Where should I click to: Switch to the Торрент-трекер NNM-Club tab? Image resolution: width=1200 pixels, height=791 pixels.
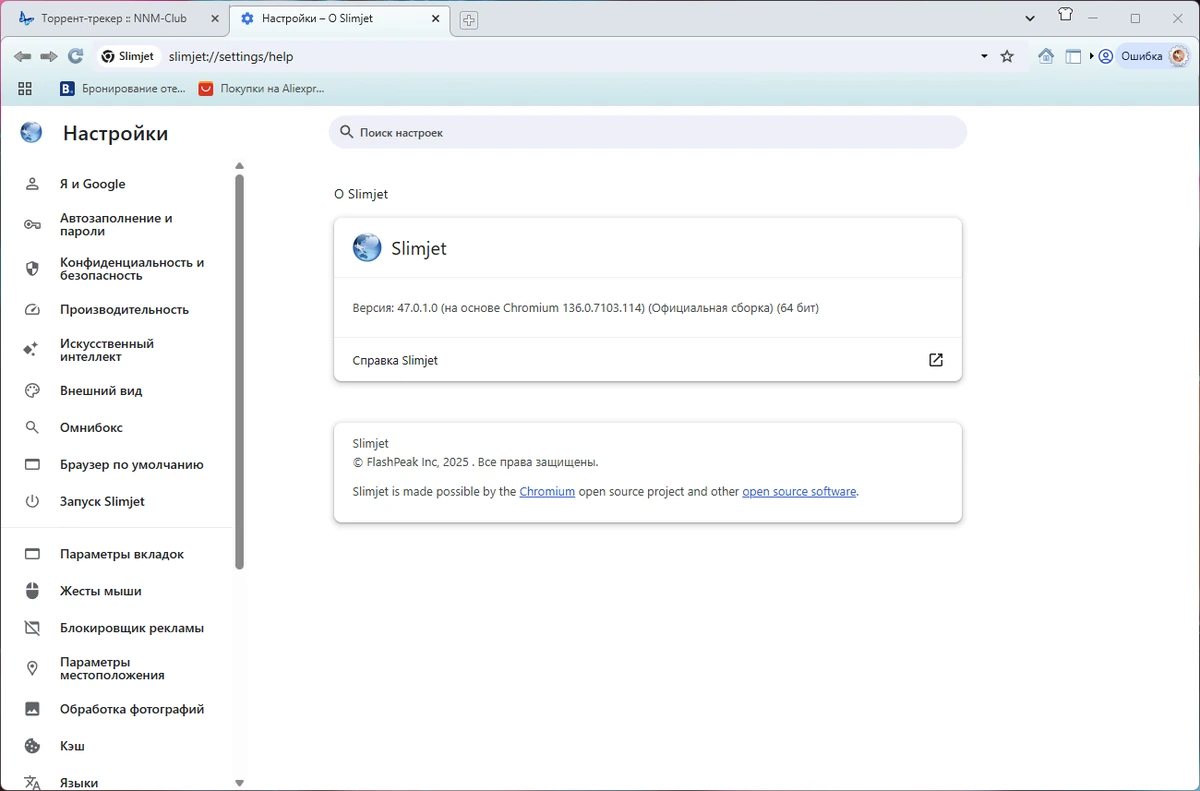click(114, 19)
